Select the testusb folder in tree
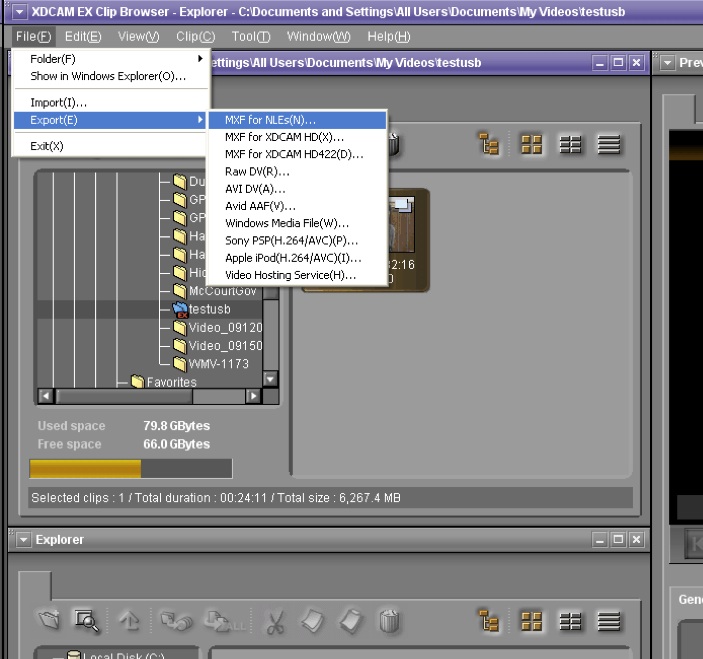Screen dimensions: 703x659 202,309
